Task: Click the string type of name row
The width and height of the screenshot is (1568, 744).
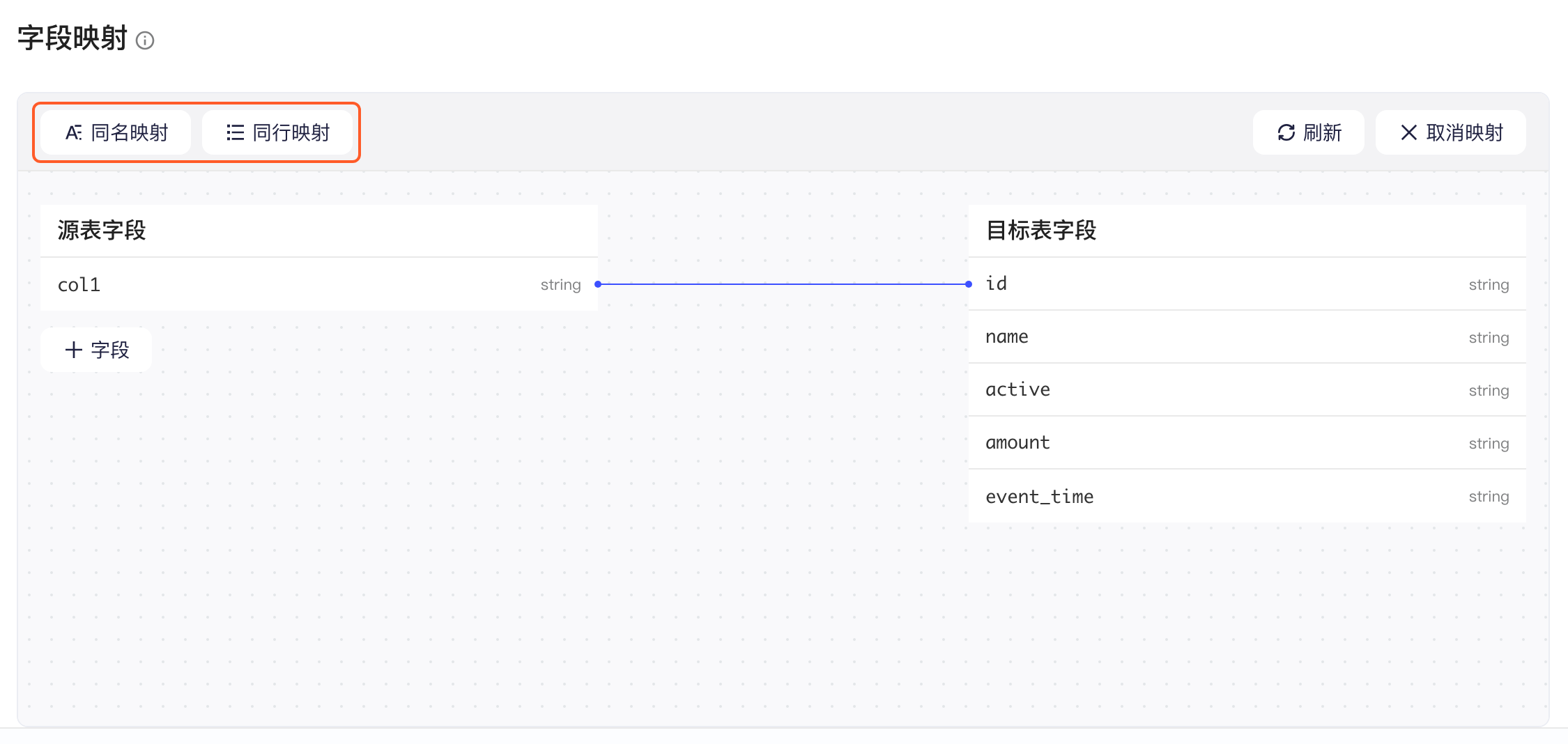Action: click(x=1489, y=338)
